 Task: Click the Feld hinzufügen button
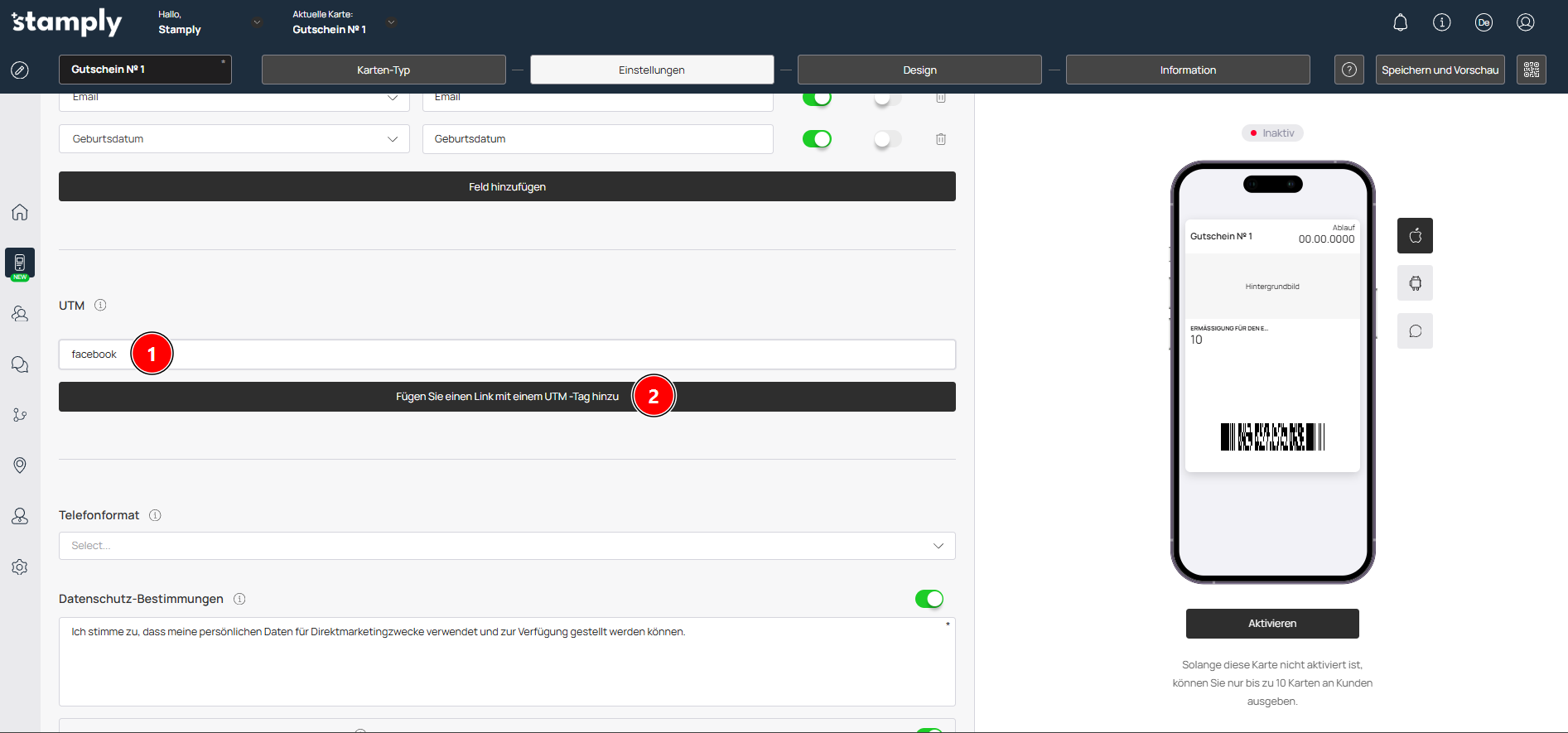pos(507,187)
